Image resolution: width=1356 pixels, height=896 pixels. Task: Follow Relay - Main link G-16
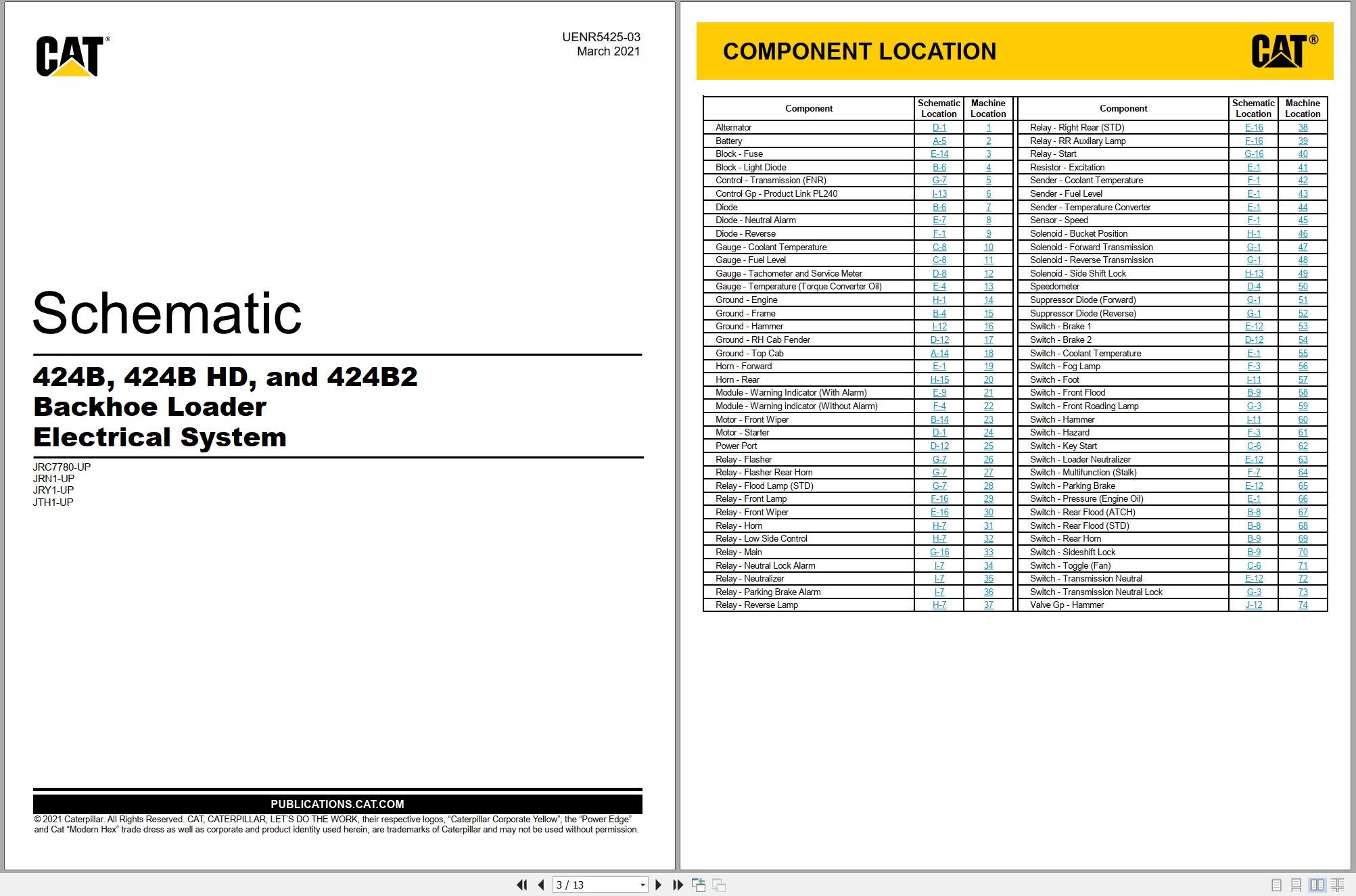[939, 552]
